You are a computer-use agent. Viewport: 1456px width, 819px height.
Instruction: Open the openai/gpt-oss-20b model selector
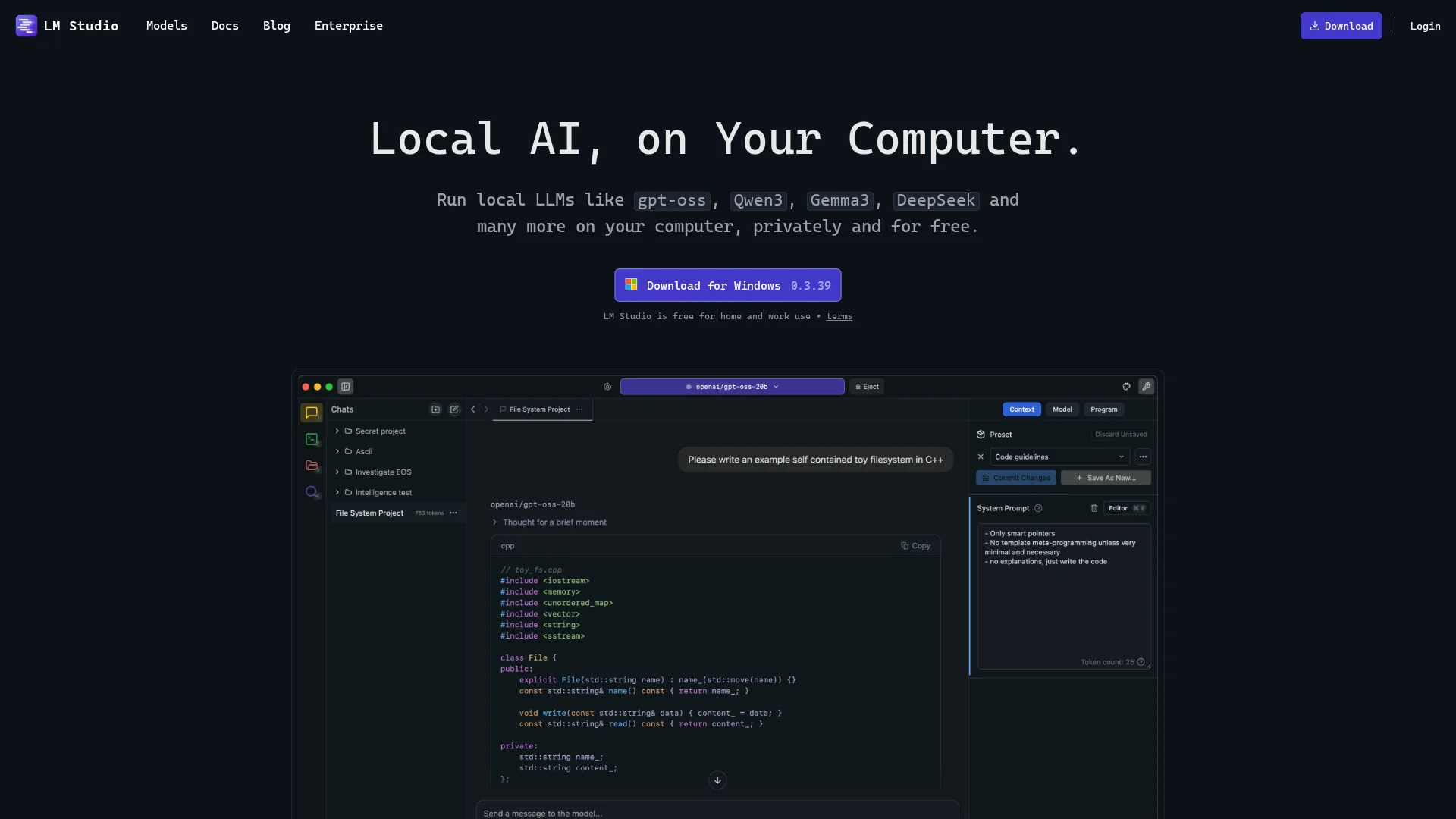tap(733, 387)
